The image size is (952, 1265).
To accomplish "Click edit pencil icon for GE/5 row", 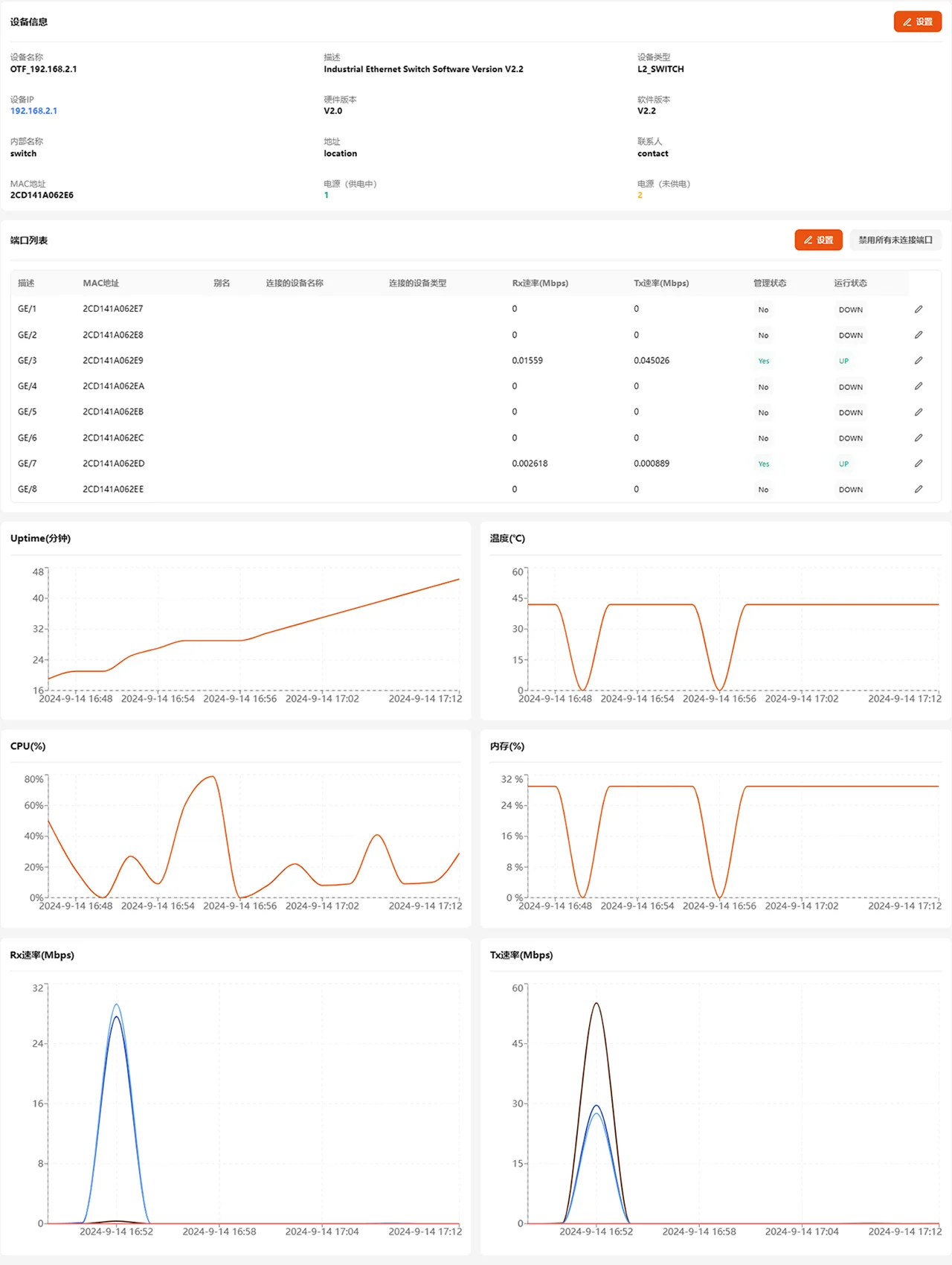I will click(x=919, y=411).
